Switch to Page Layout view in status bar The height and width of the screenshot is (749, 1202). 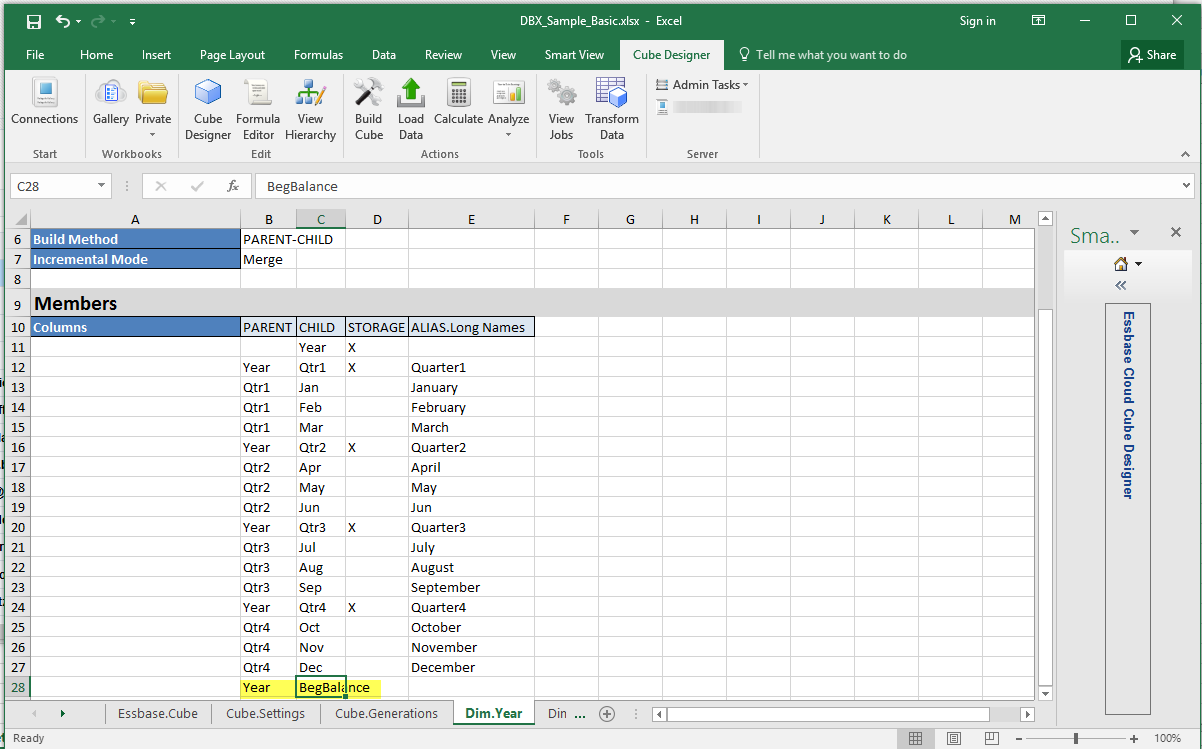click(953, 739)
